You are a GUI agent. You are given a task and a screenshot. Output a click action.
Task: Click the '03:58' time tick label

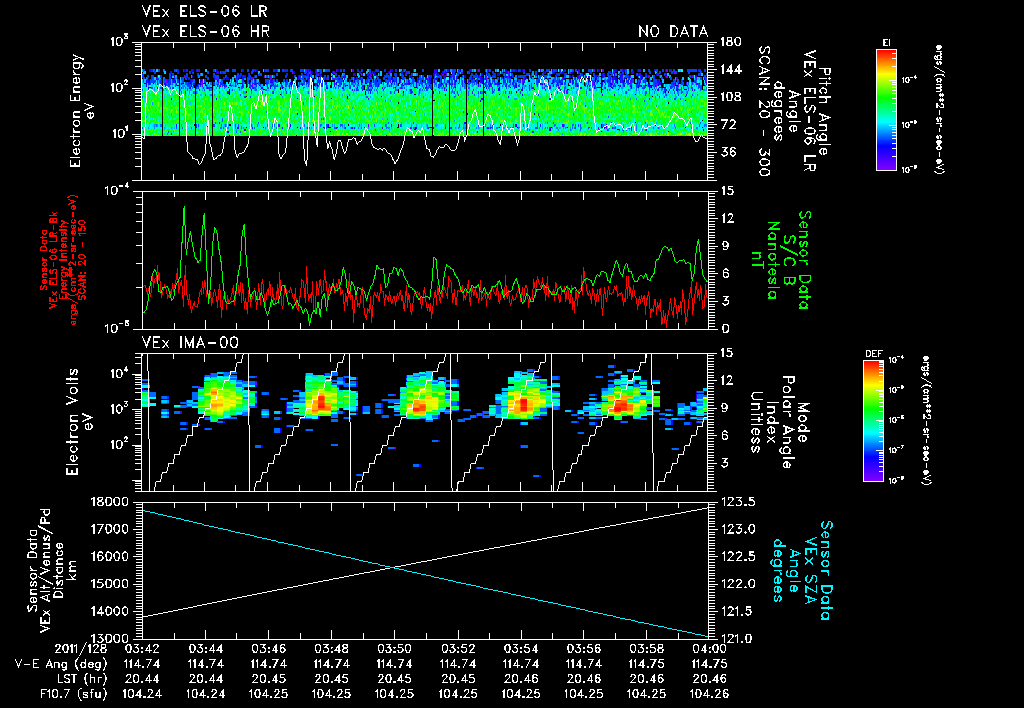(647, 649)
